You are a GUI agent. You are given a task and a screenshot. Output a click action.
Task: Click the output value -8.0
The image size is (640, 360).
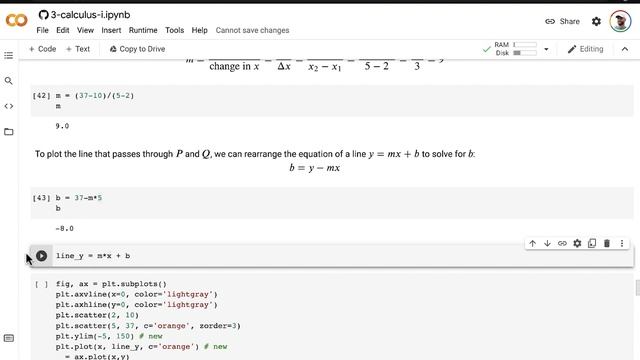[x=64, y=229]
